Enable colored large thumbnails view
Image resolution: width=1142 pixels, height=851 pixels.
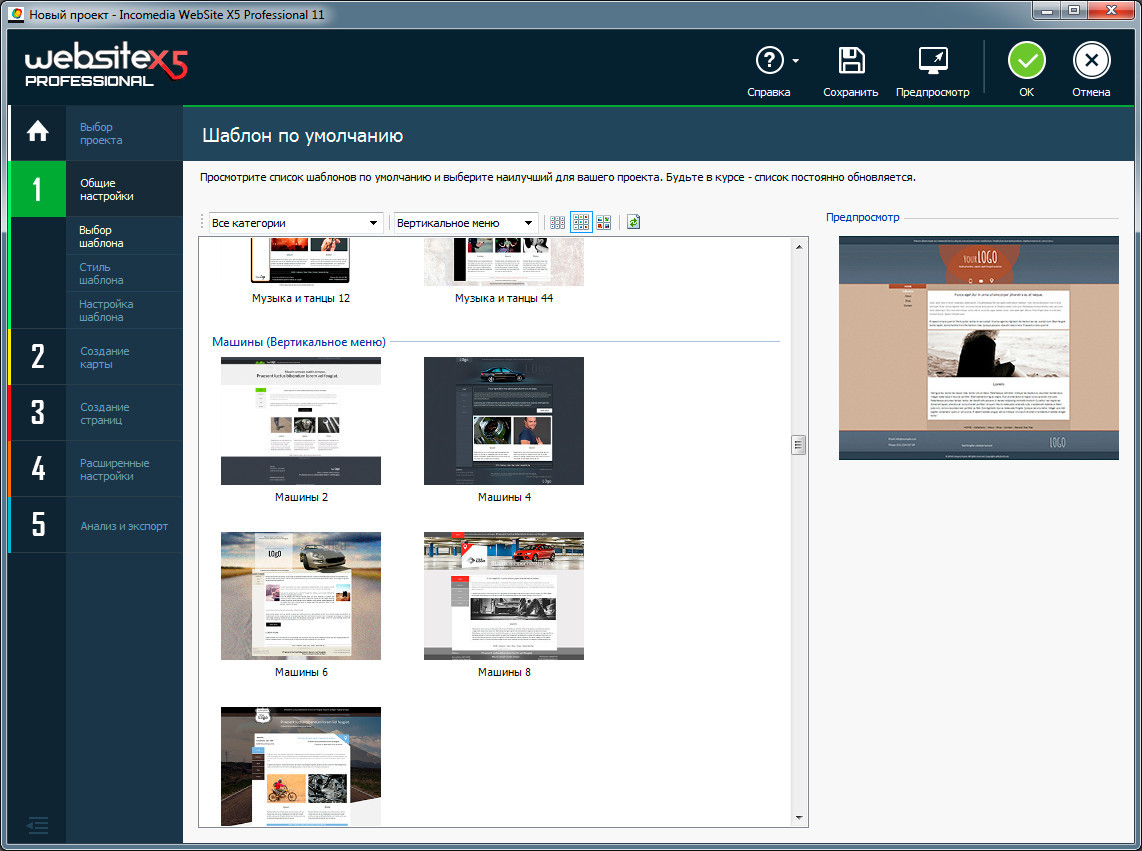(x=604, y=222)
